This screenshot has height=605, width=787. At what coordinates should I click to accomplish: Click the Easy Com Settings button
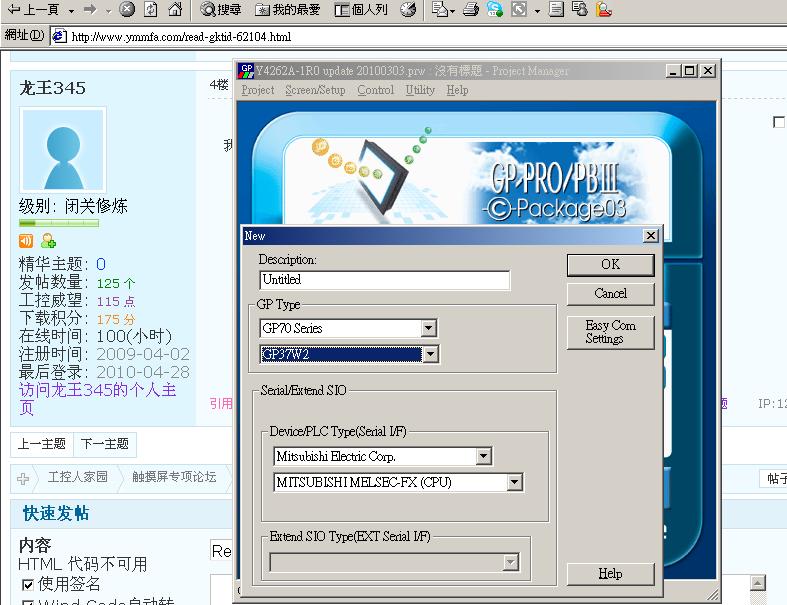point(610,332)
